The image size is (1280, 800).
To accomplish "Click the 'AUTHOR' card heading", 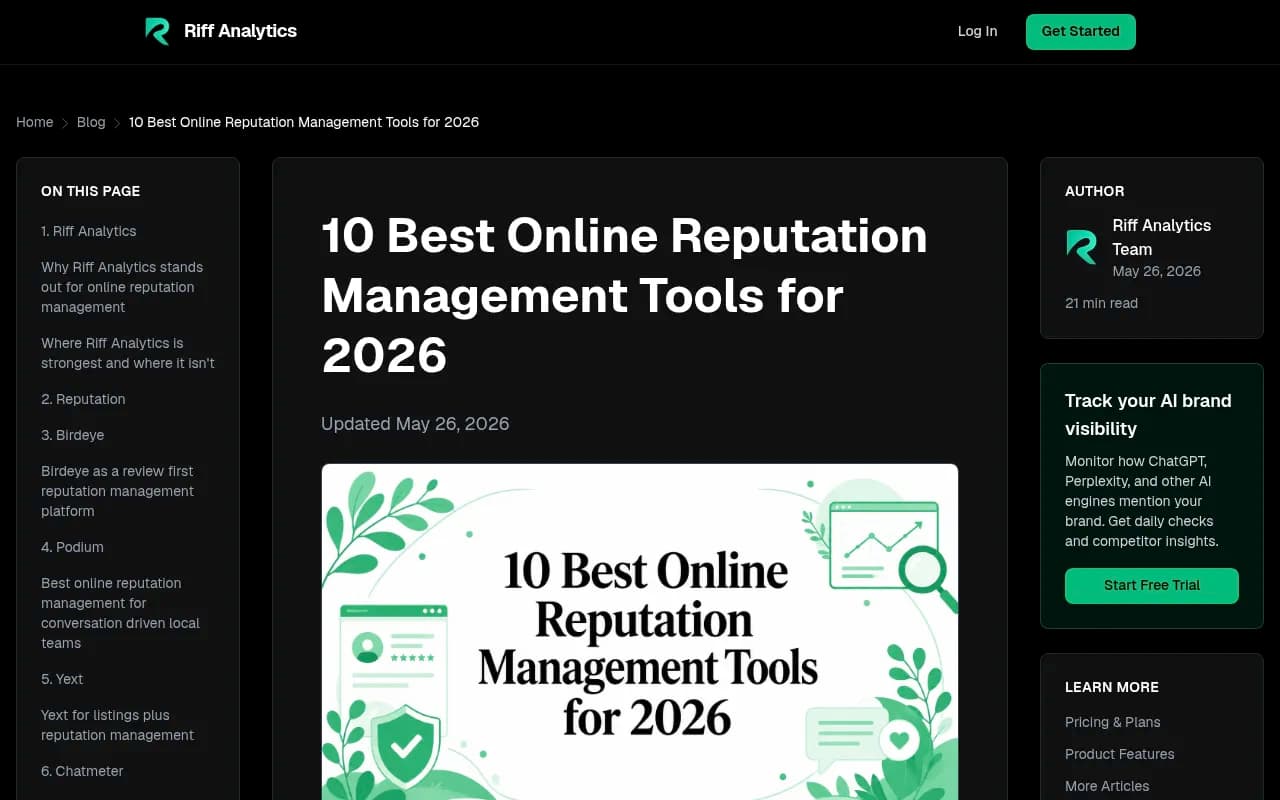I will point(1094,191).
